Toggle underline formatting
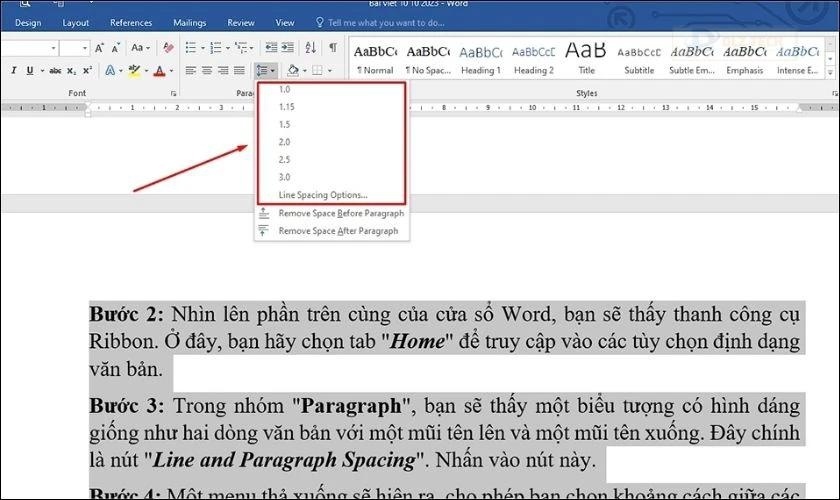Screen dimensions: 840x500 (29, 70)
